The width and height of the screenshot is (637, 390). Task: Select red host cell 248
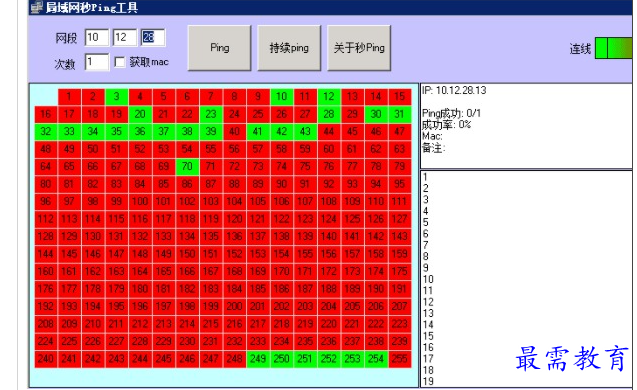pos(234,359)
